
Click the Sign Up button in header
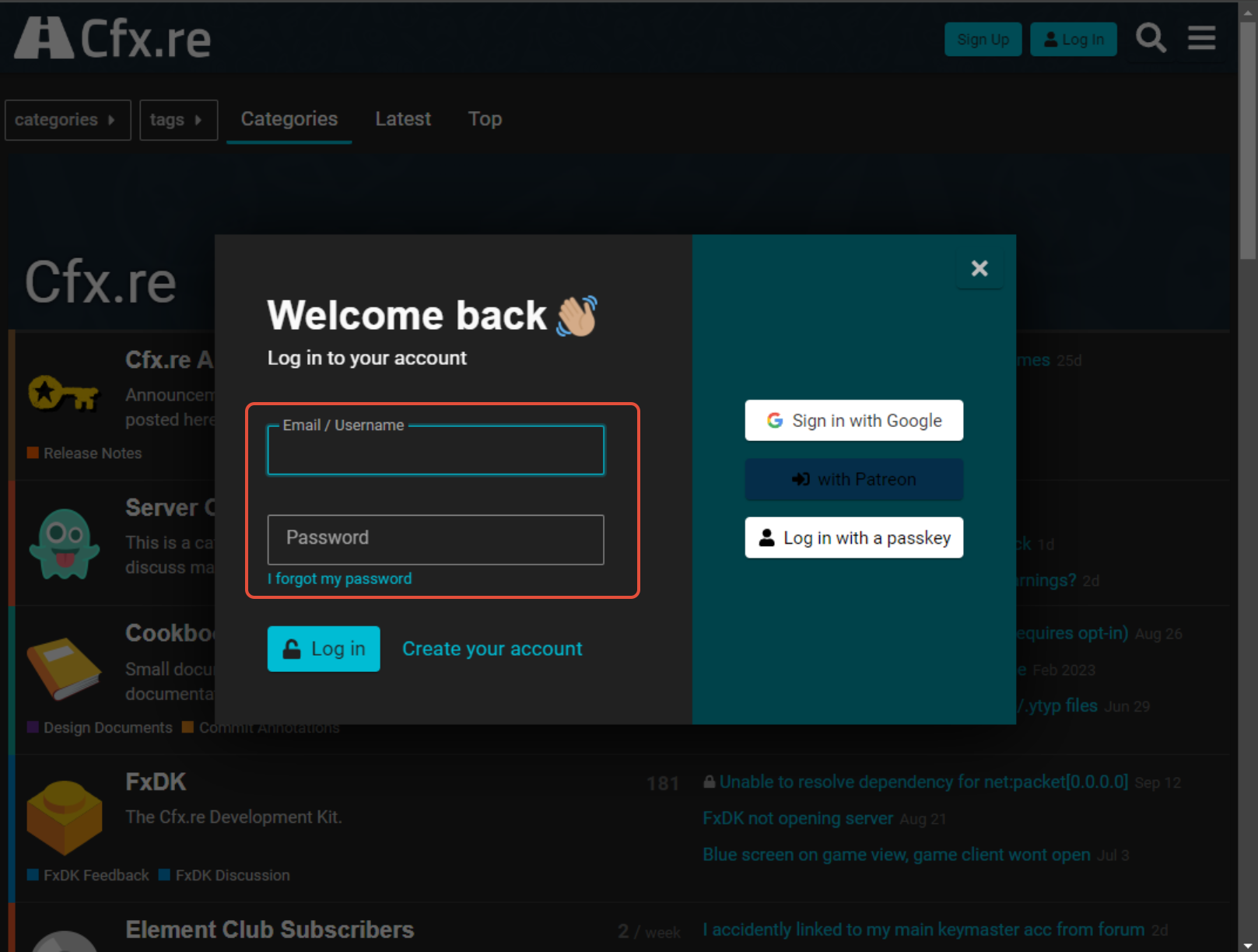(983, 39)
